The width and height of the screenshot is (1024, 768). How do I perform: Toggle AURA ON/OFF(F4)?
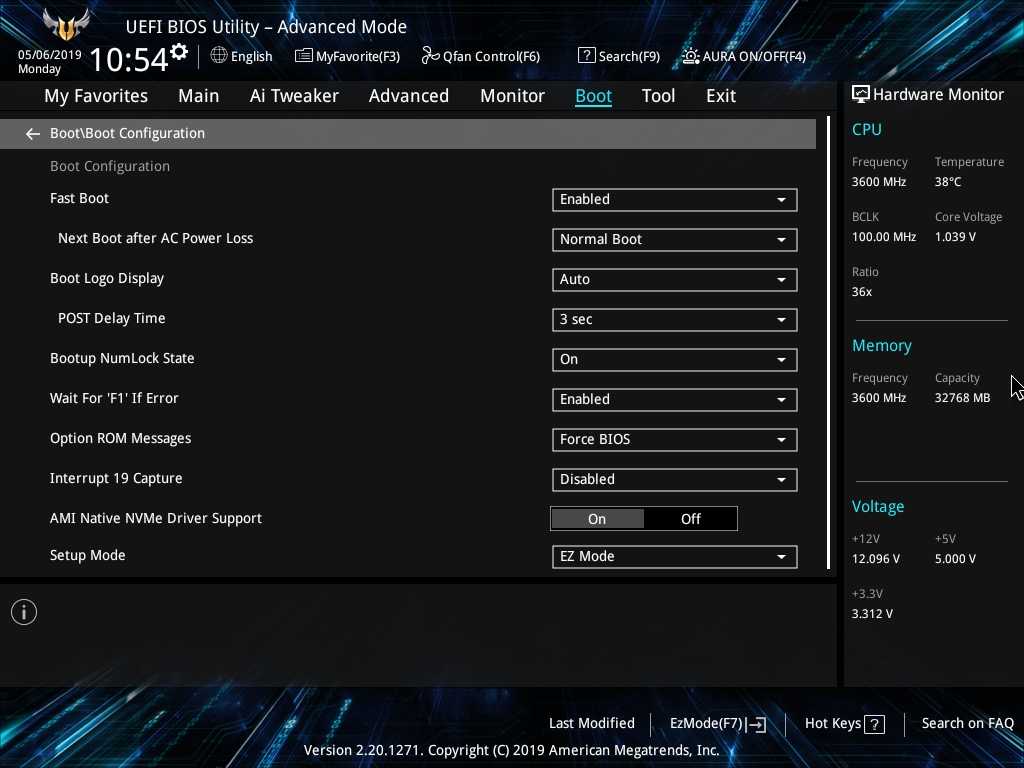pyautogui.click(x=744, y=56)
